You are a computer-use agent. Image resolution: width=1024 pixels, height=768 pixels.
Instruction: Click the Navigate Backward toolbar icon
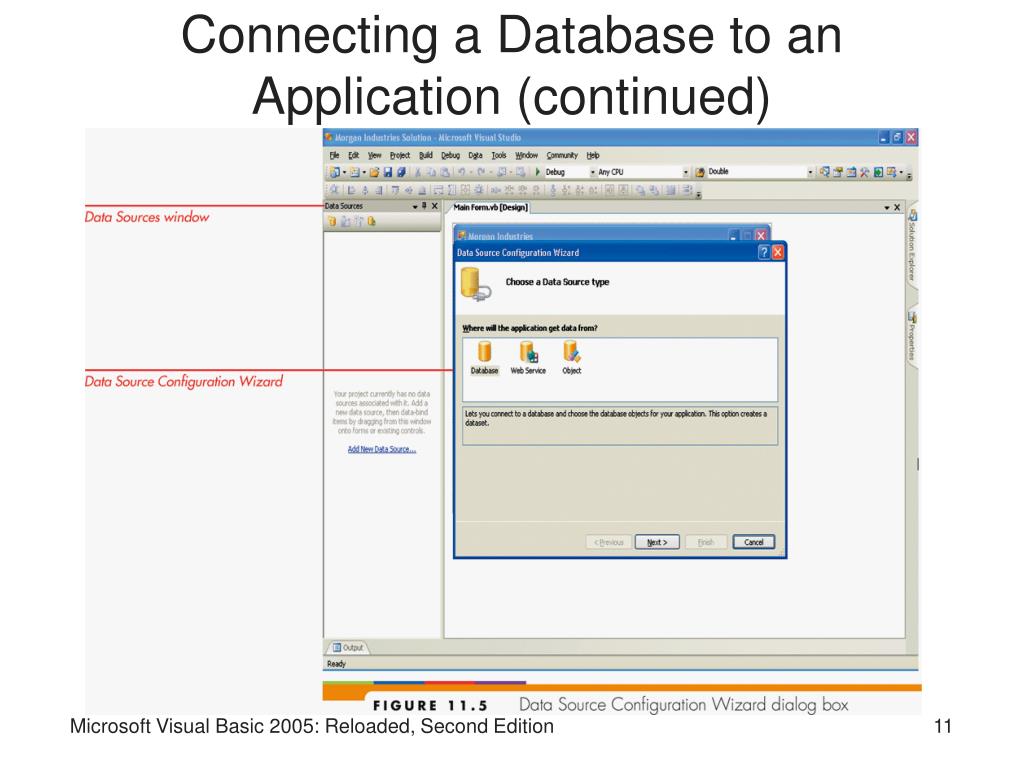[x=503, y=172]
